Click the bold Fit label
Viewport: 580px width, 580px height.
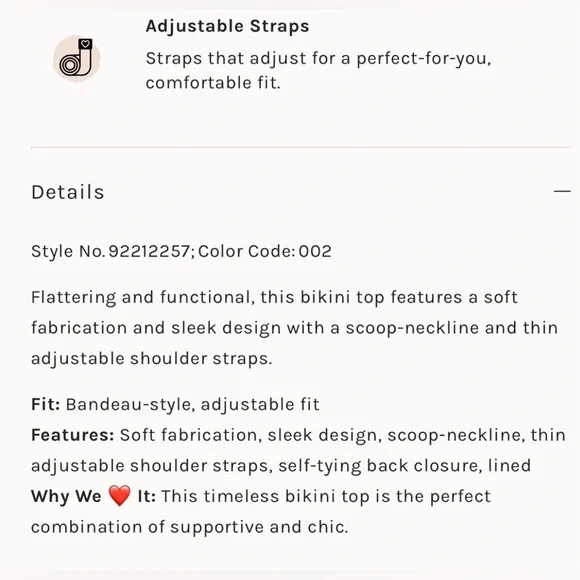click(x=45, y=404)
